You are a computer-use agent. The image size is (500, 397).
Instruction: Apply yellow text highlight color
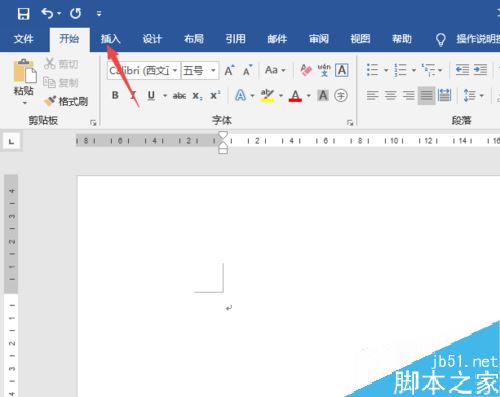[267, 96]
